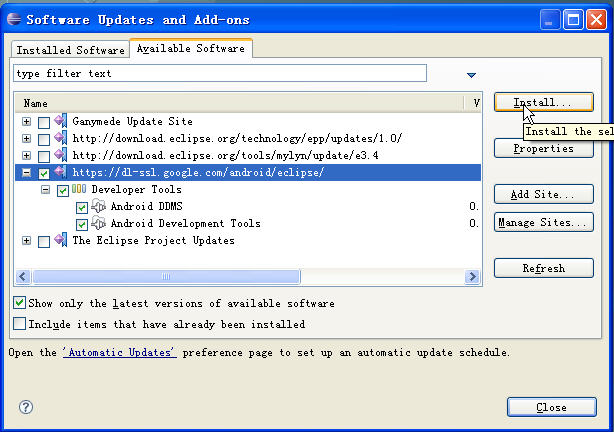Viewport: 614px width, 432px height.
Task: Check the mylyn update e3.4 checkbox
Action: point(44,156)
